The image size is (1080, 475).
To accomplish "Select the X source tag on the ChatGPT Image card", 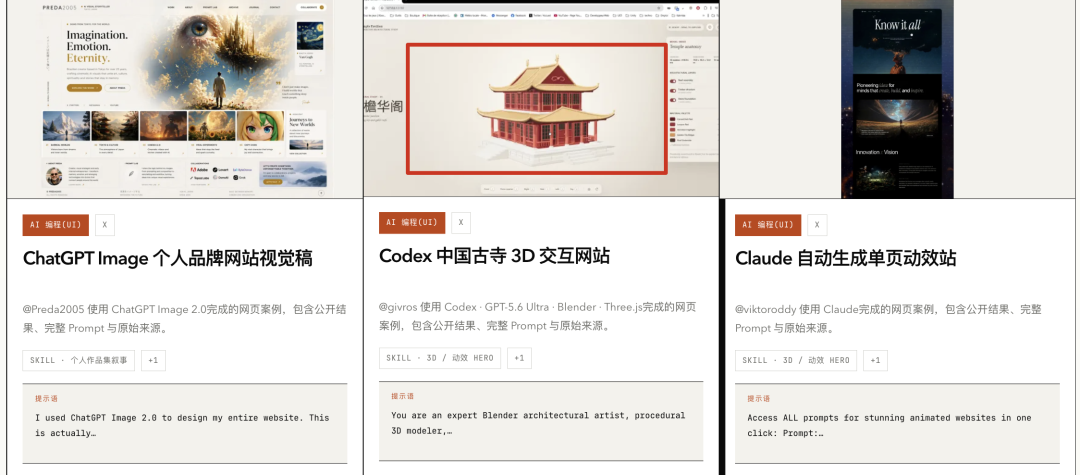I will (x=105, y=224).
